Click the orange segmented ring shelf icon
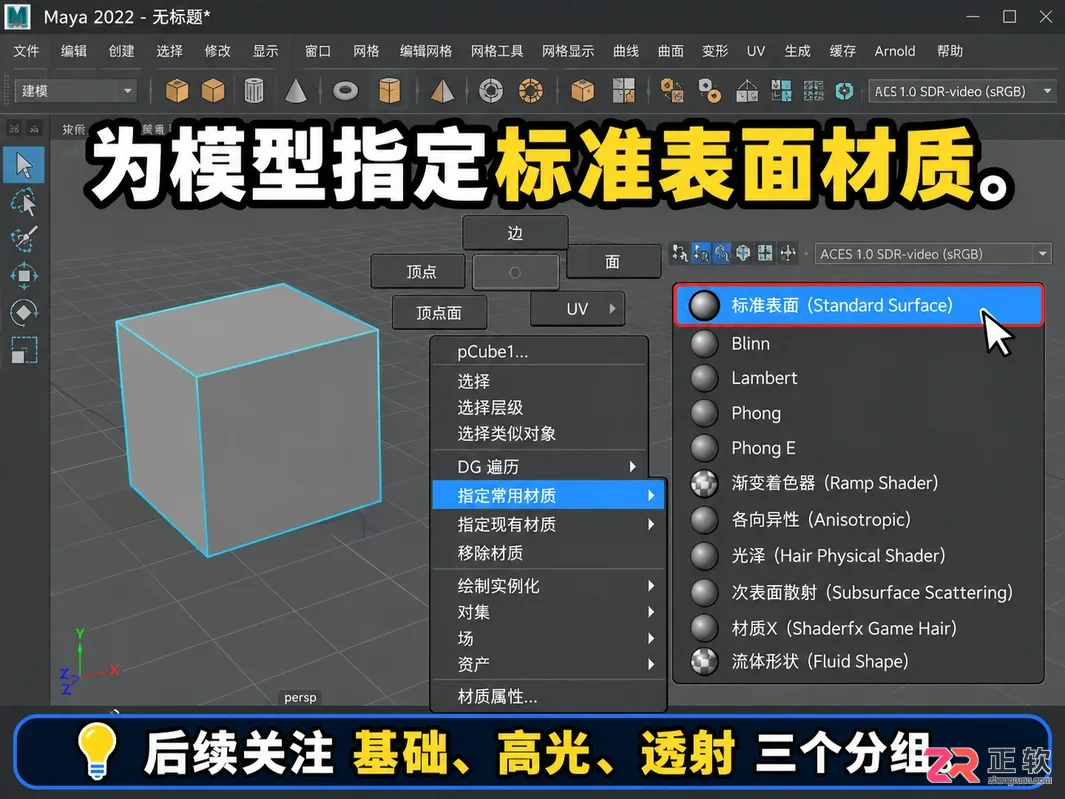This screenshot has width=1065, height=799. tap(530, 90)
